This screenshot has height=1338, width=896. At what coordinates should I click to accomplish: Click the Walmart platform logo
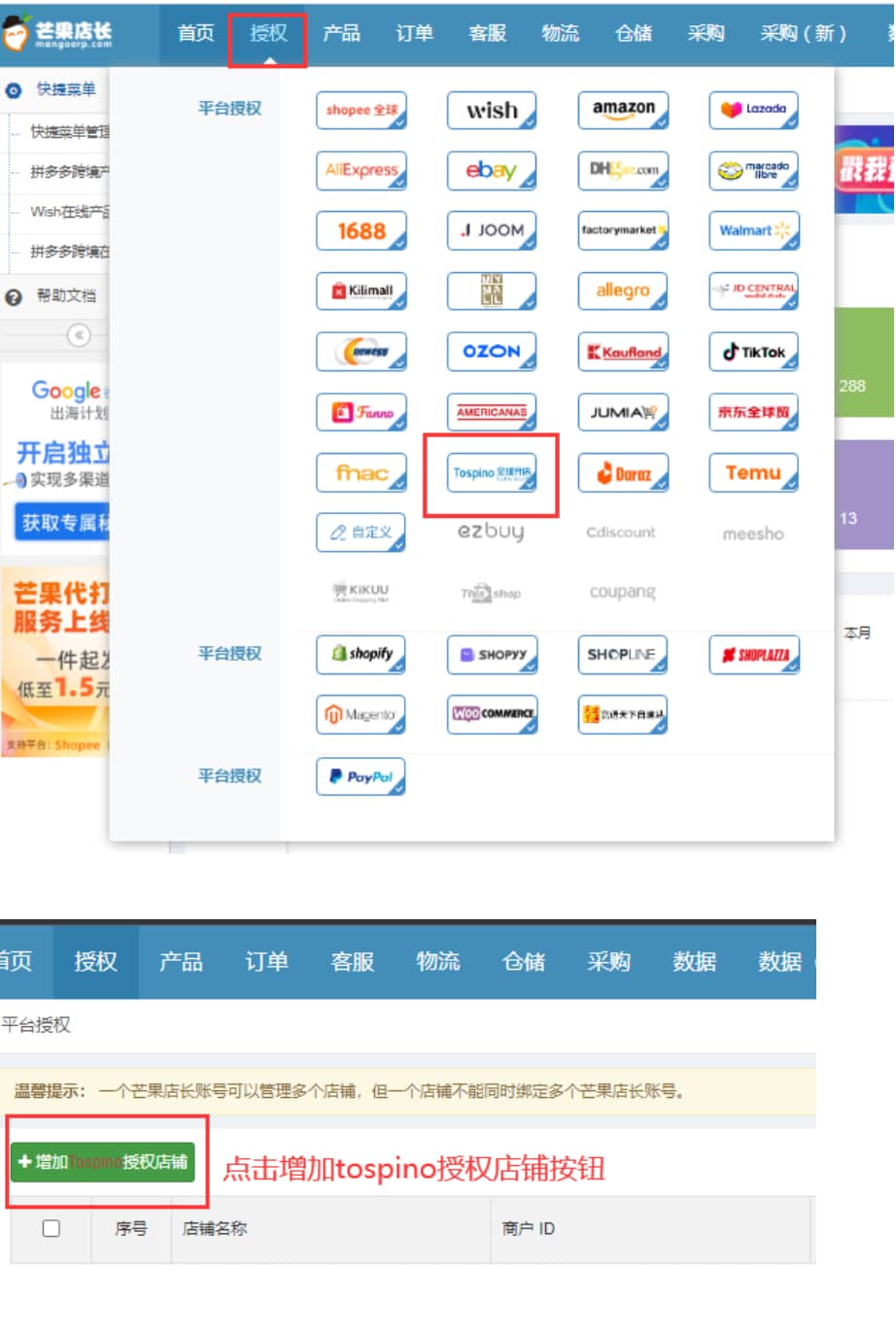pos(754,230)
